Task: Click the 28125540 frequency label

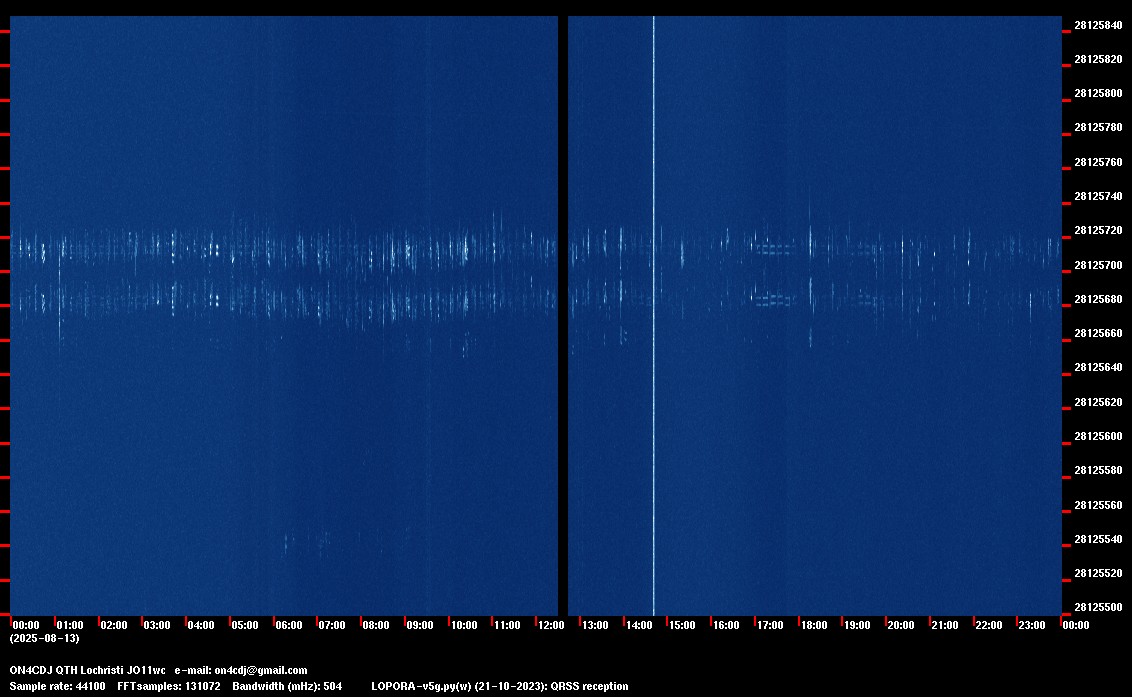Action: 1098,540
